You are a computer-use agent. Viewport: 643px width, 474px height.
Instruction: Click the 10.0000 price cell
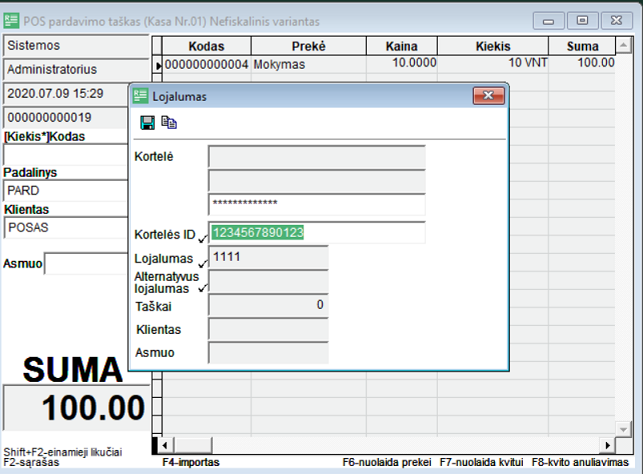pos(401,64)
